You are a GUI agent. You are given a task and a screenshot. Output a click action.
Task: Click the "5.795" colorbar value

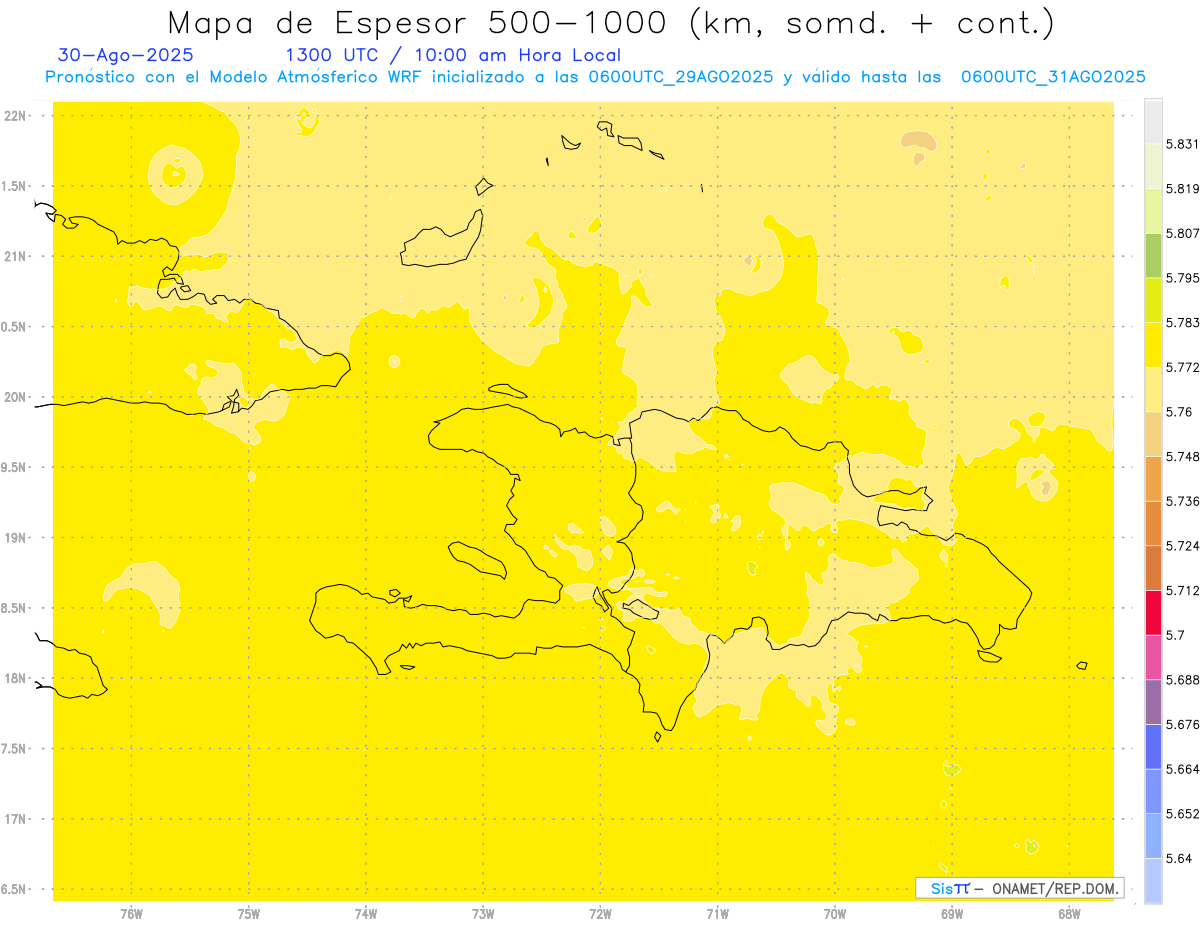tap(1182, 278)
